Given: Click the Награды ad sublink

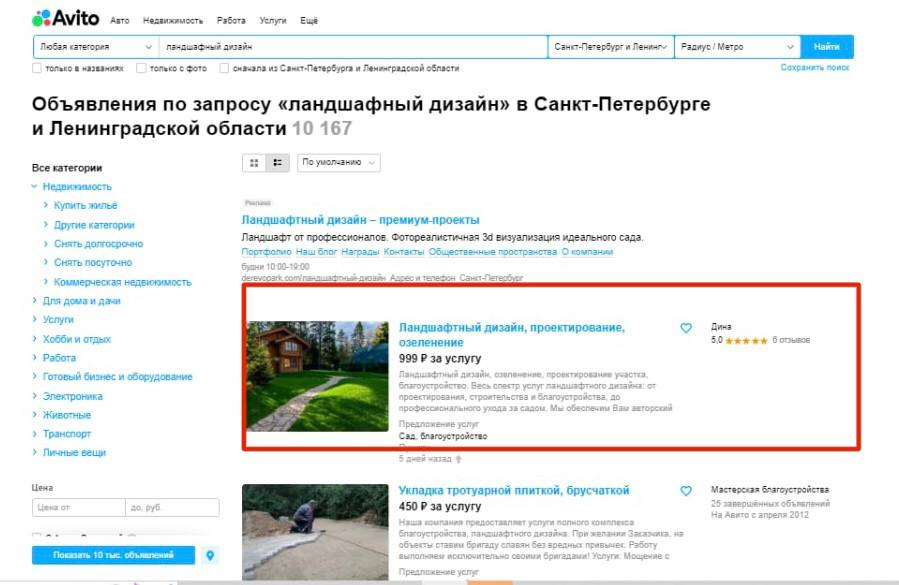Looking at the screenshot, I should pos(360,252).
